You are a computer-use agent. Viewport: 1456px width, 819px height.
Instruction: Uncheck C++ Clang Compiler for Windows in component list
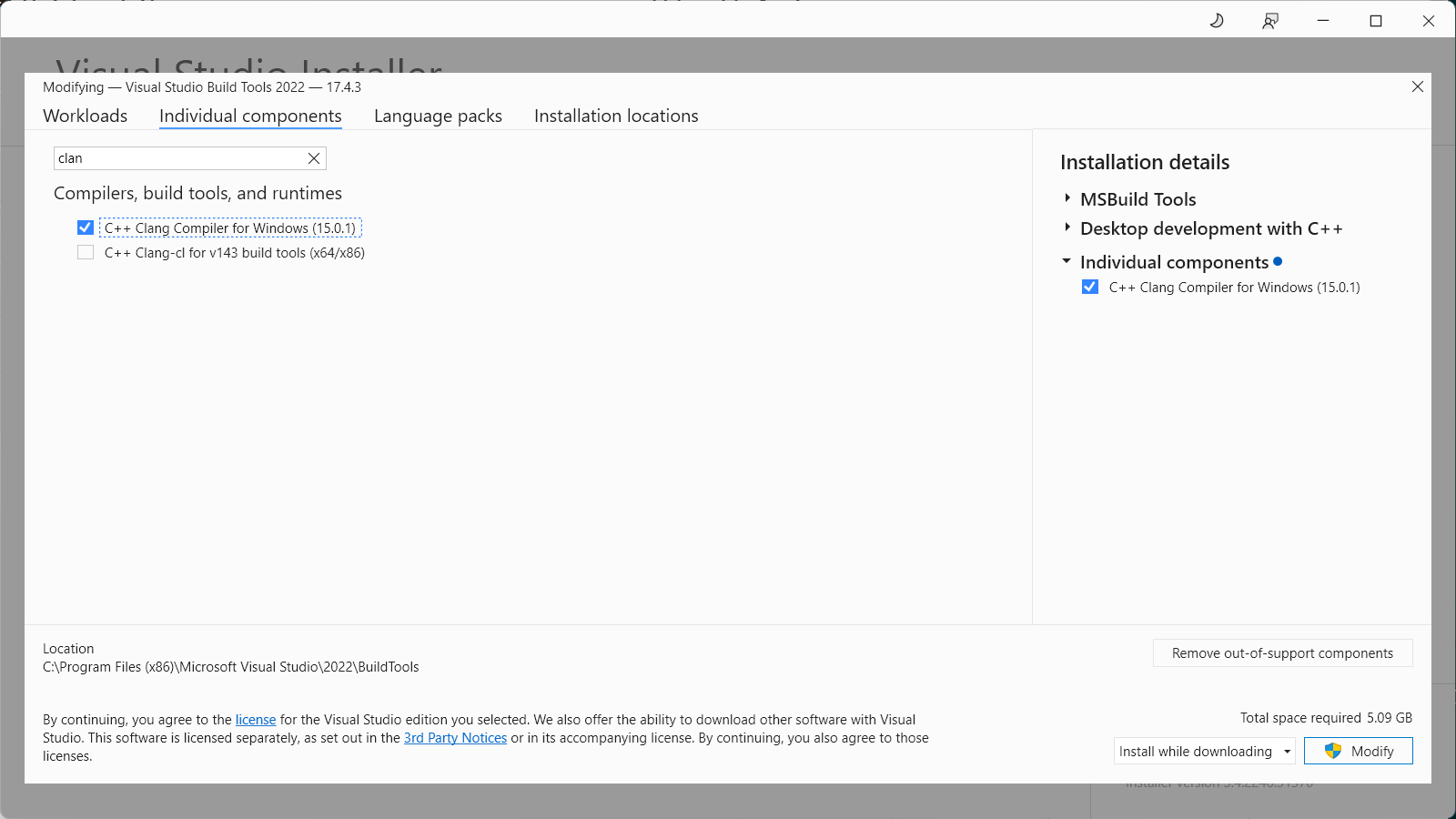click(86, 227)
